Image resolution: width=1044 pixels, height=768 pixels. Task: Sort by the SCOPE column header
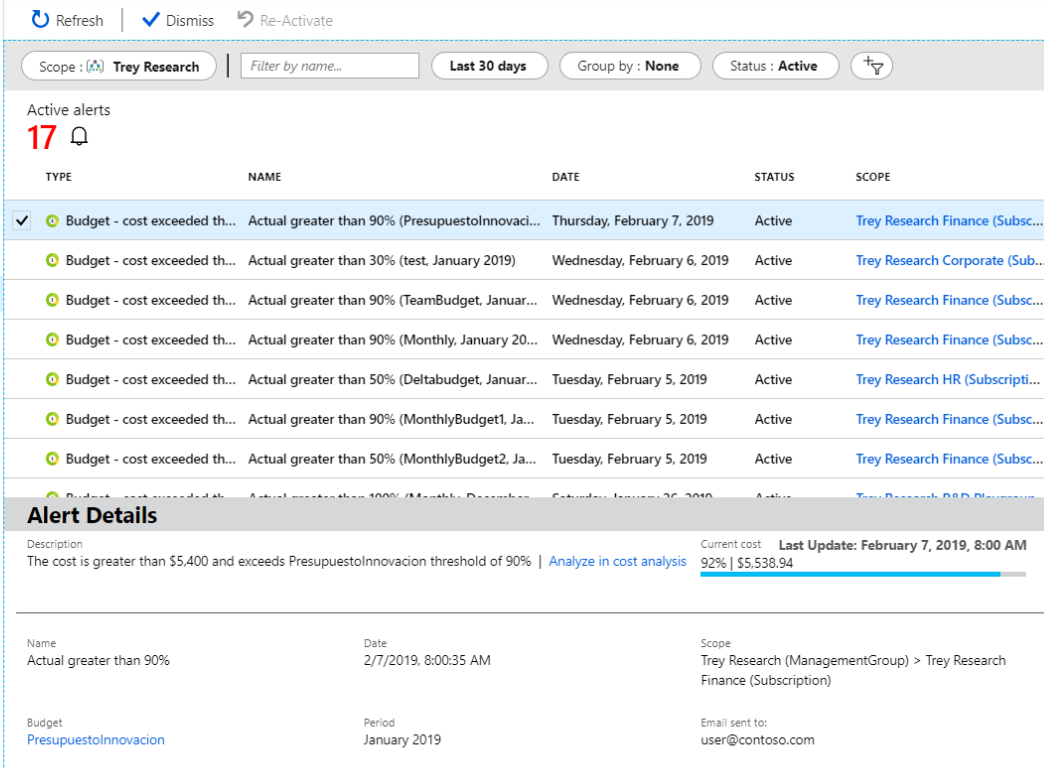point(872,177)
